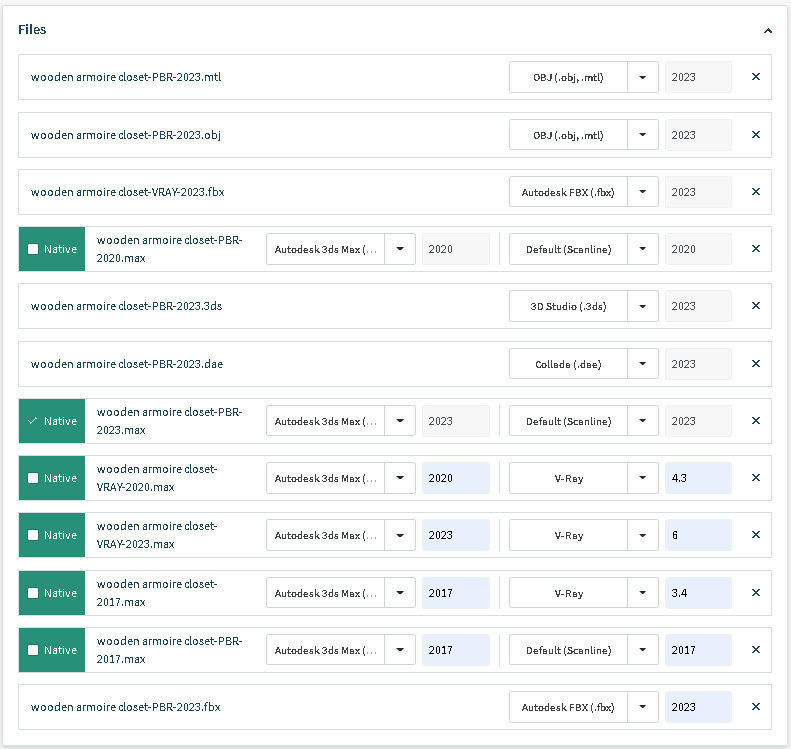Viewport: 791px width, 749px height.
Task: Mark closet-VRAY-2020.max as Native
Action: point(34,478)
